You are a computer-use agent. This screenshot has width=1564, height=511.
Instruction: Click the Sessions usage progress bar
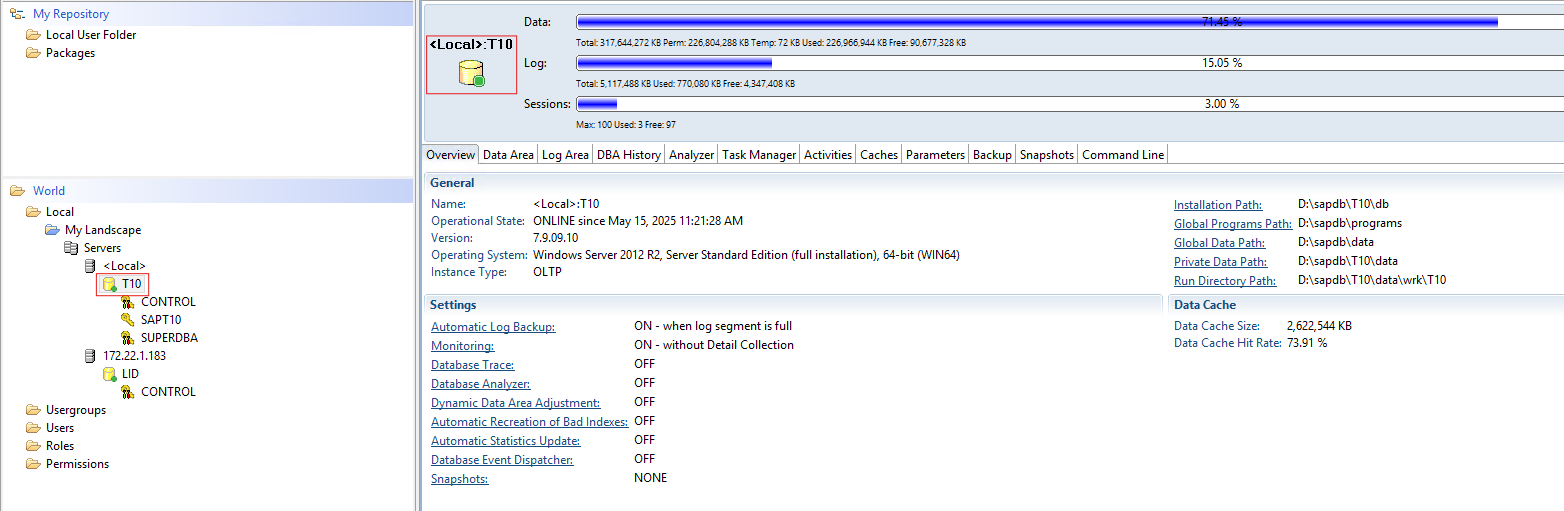tap(1070, 104)
